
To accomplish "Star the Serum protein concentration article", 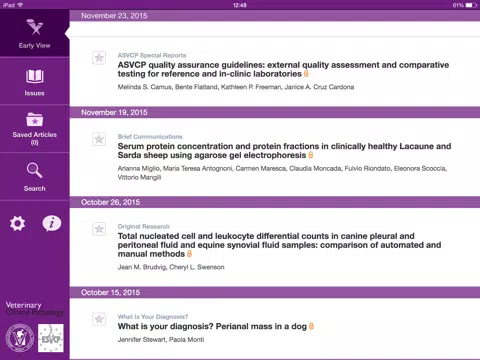I will (99, 139).
